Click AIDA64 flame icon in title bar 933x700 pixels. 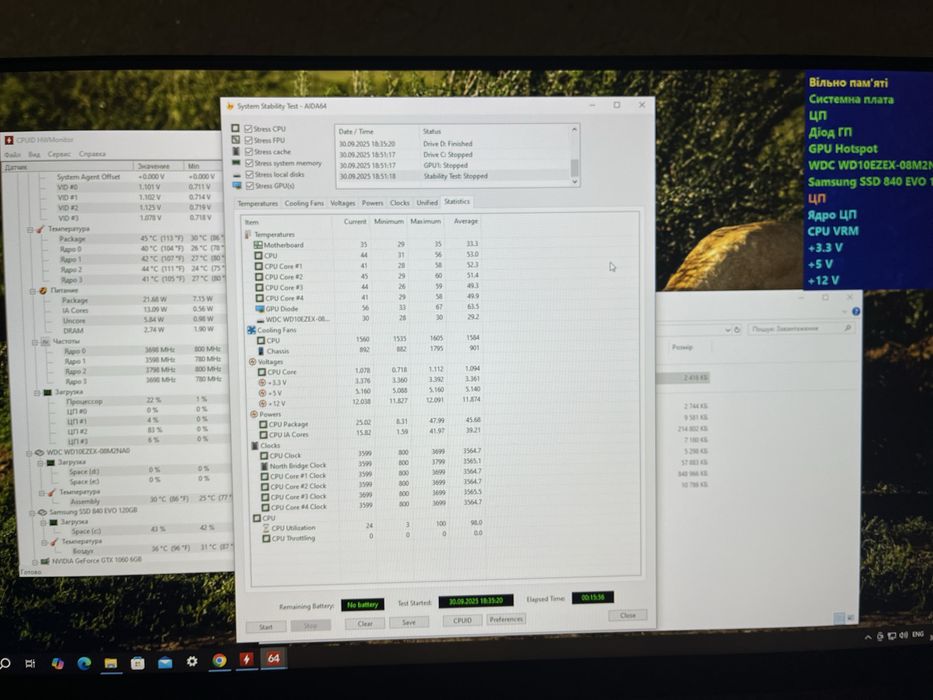pos(230,107)
